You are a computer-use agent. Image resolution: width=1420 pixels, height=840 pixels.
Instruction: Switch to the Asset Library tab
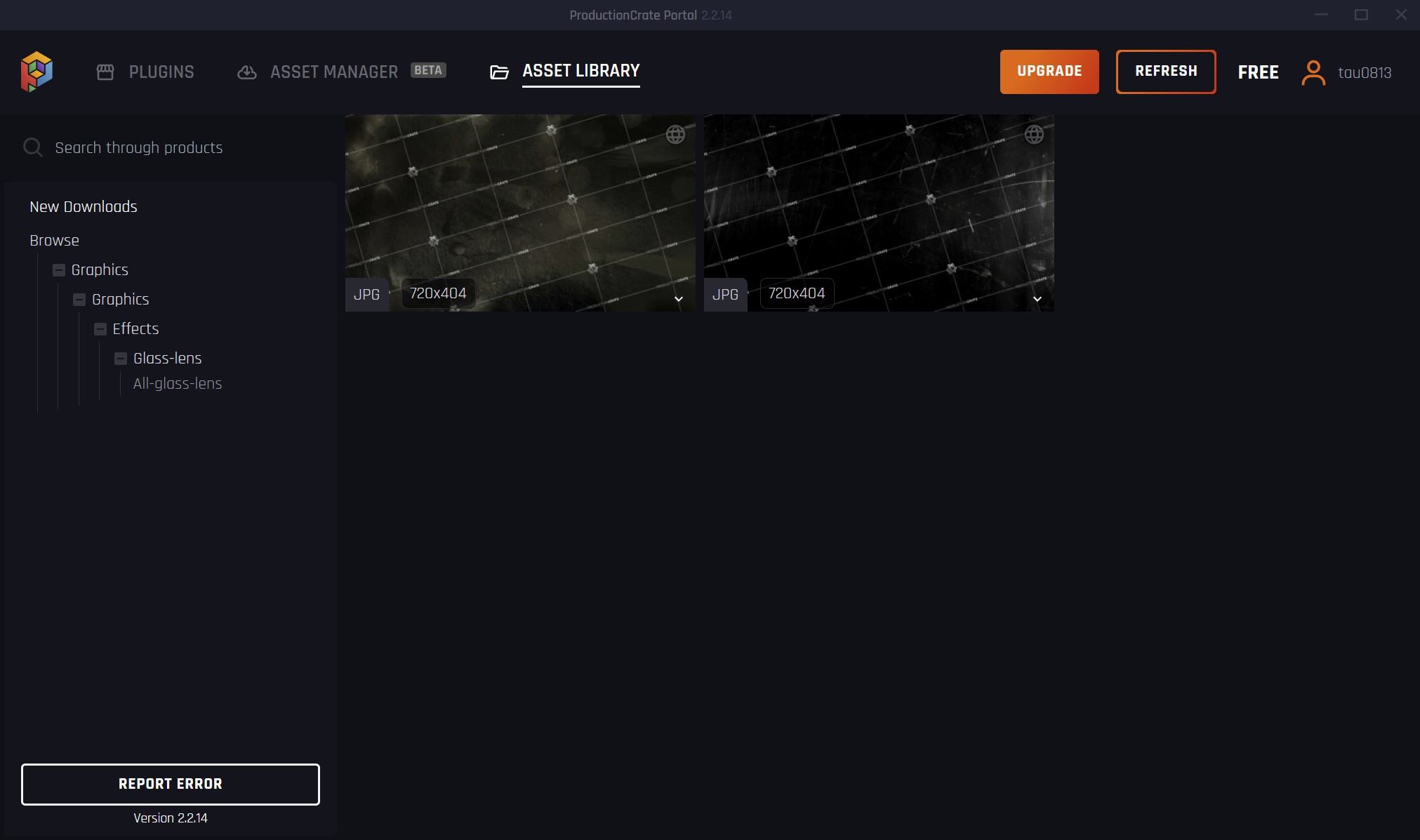pos(580,71)
